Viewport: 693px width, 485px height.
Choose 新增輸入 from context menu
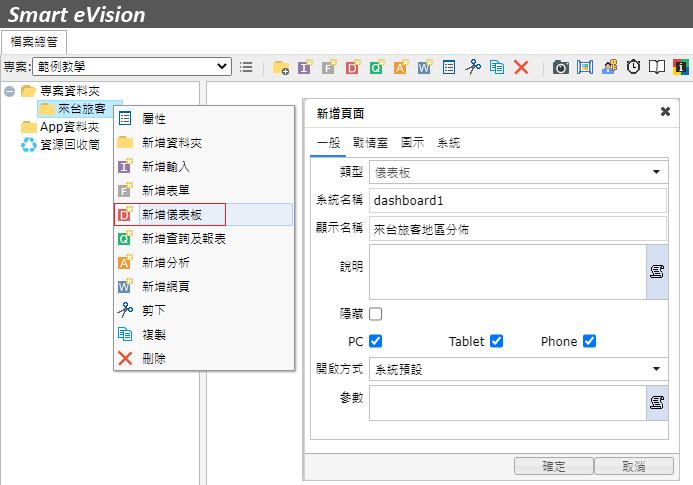click(204, 167)
